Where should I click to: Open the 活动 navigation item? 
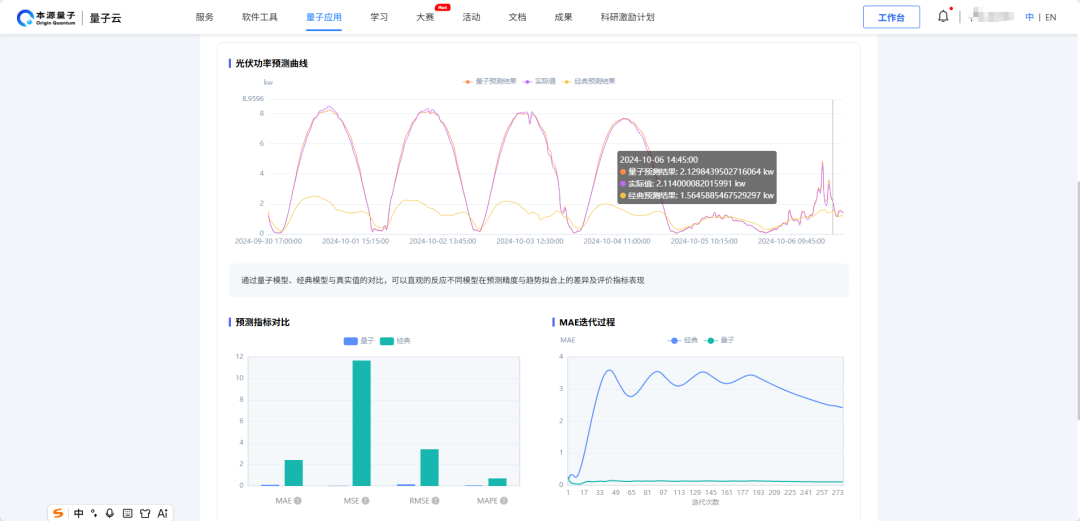click(x=471, y=17)
